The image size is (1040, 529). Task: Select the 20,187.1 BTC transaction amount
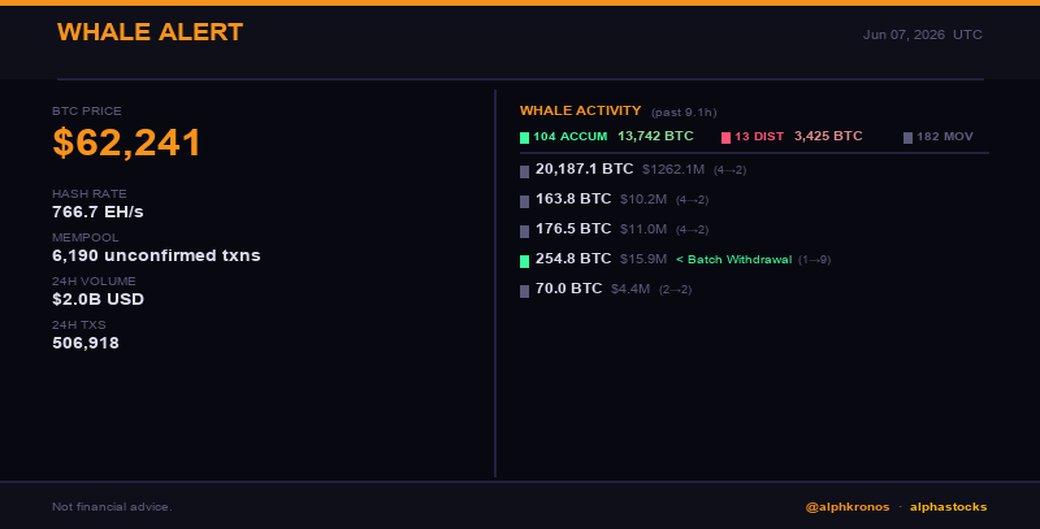pyautogui.click(x=584, y=169)
